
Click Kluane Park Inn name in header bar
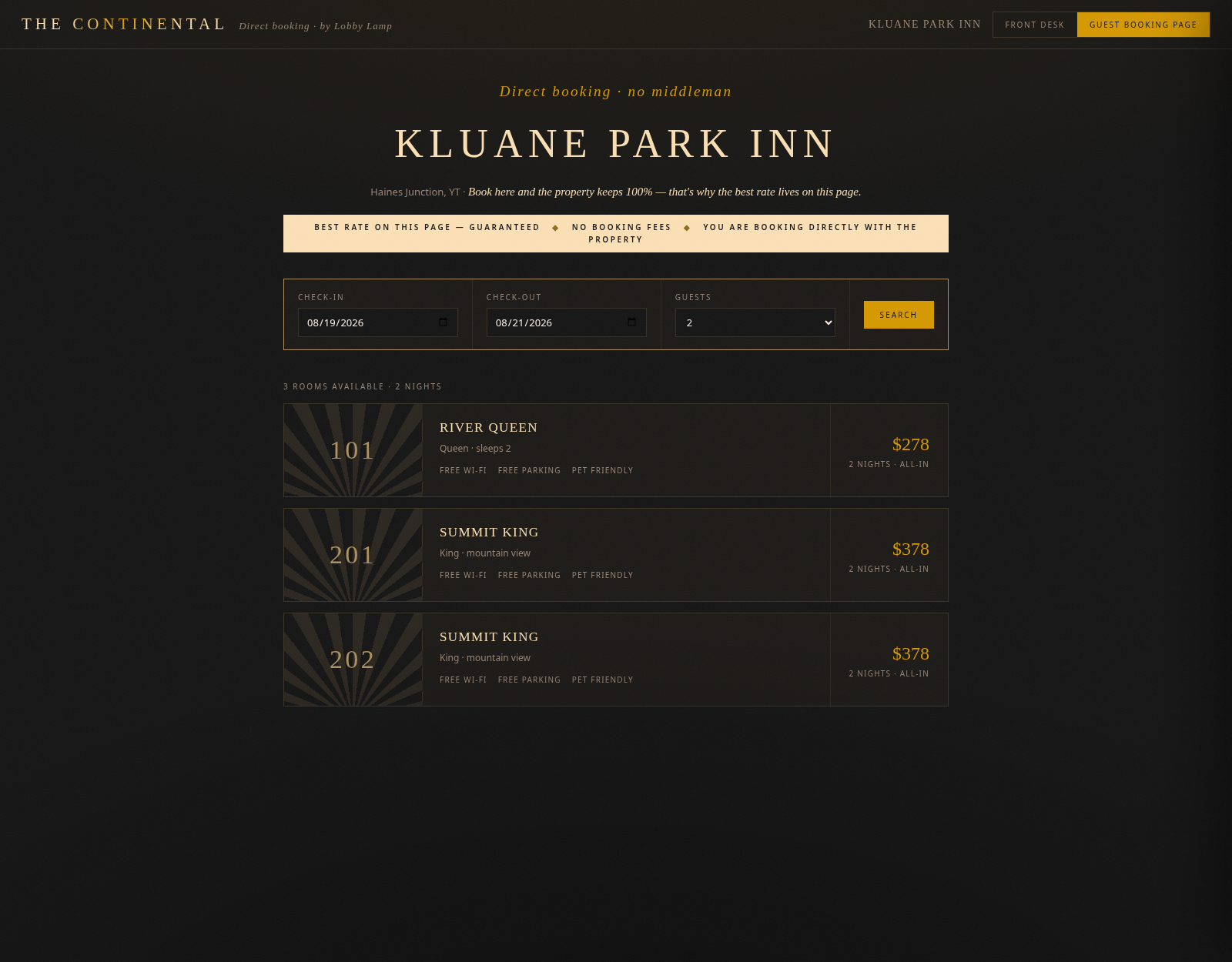(925, 25)
